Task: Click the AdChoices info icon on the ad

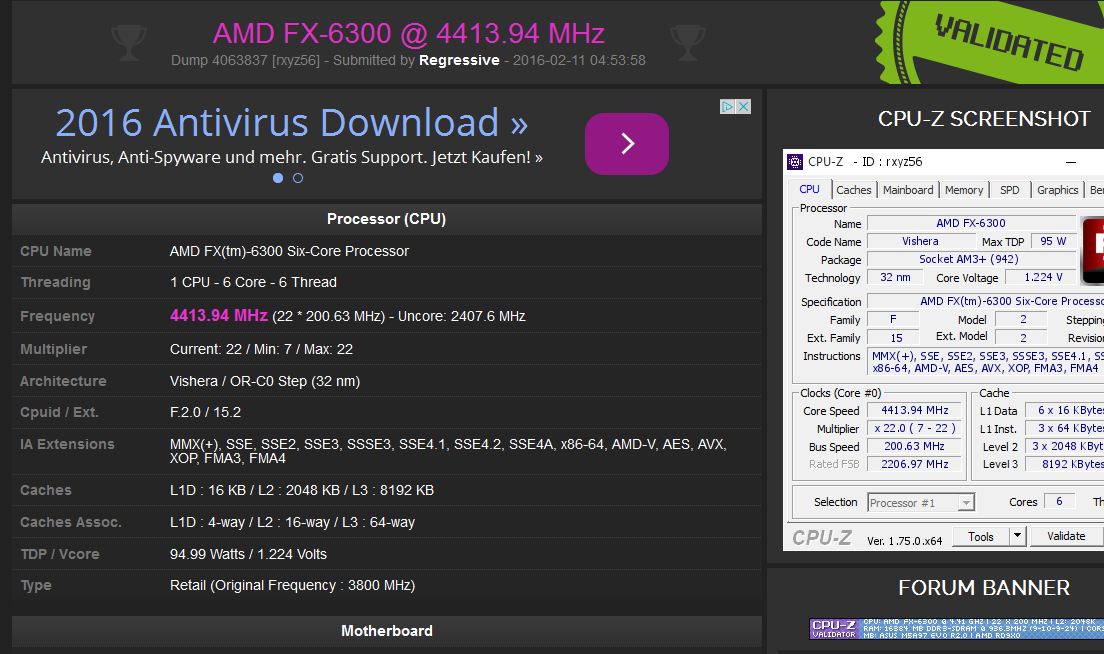Action: tap(727, 106)
